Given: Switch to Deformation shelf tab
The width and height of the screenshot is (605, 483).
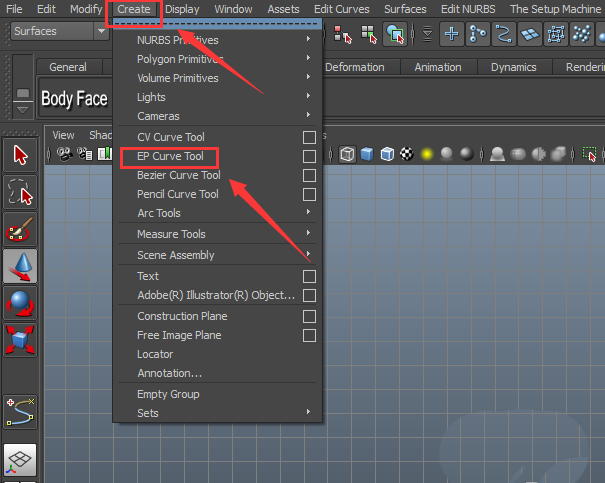Looking at the screenshot, I should (x=355, y=67).
